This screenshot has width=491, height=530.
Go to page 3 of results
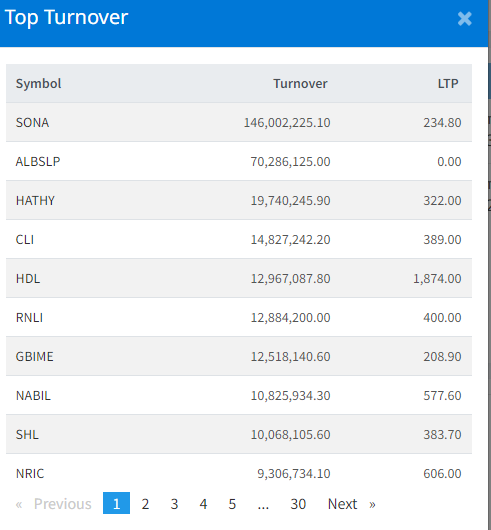click(x=174, y=504)
